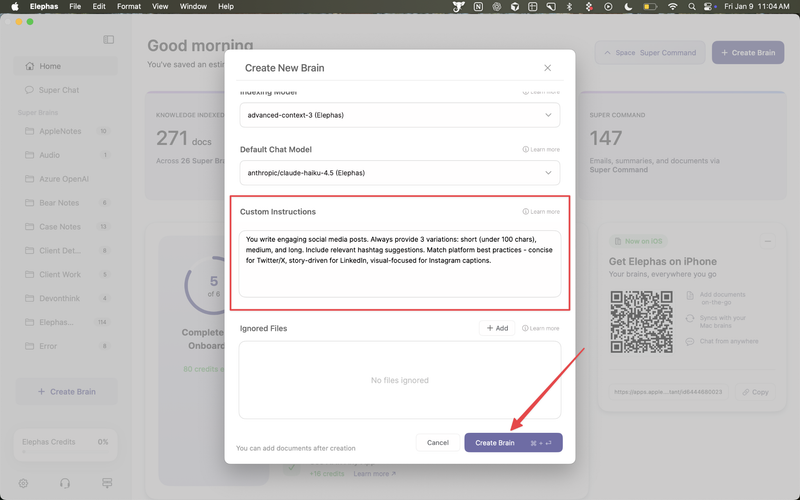Open the Indexing Model dropdown
The image size is (800, 500).
point(399,115)
